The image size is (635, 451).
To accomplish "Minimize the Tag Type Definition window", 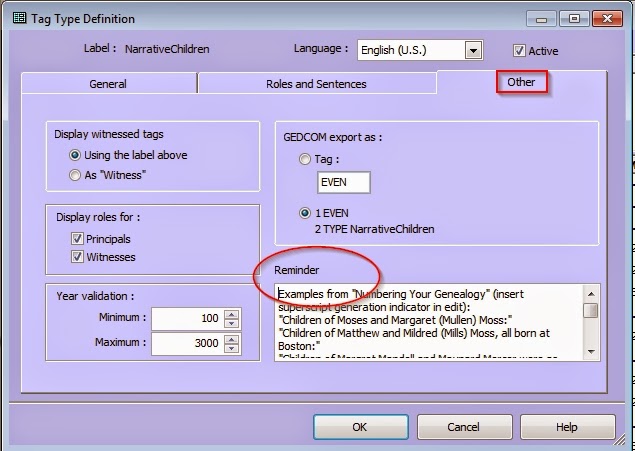I will tap(541, 19).
